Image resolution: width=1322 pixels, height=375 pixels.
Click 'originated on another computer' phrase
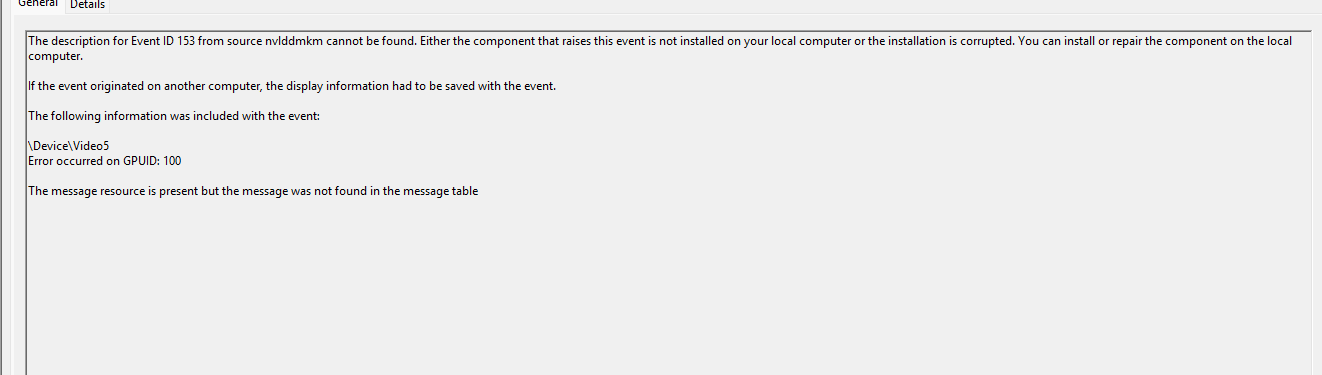coord(180,86)
